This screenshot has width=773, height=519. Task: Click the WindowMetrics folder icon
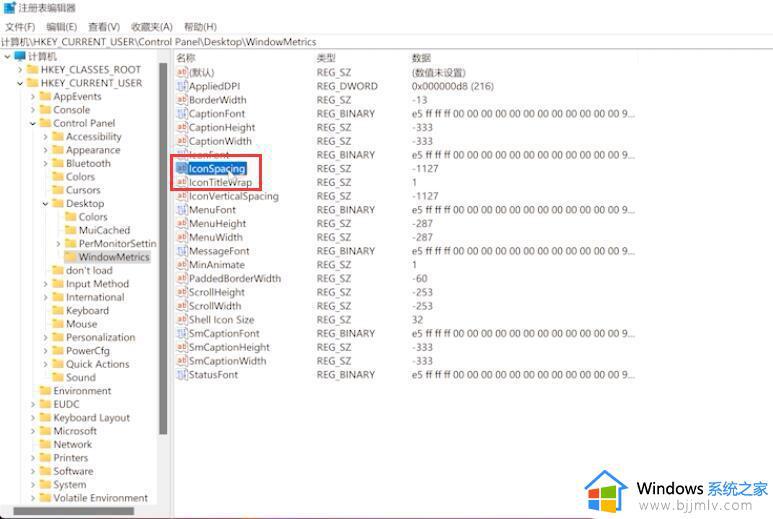(x=71, y=257)
